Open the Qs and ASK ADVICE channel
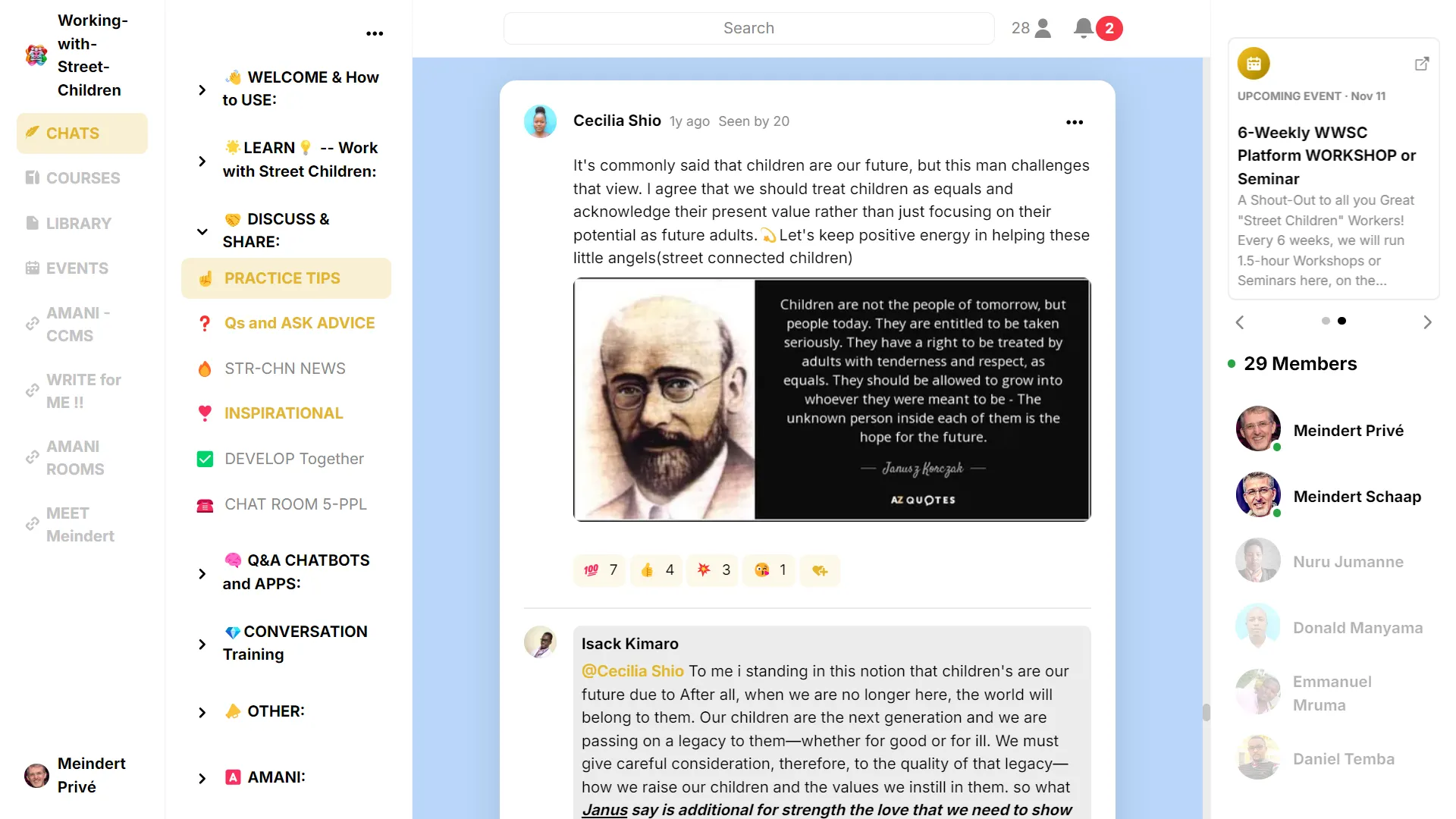 (299, 323)
